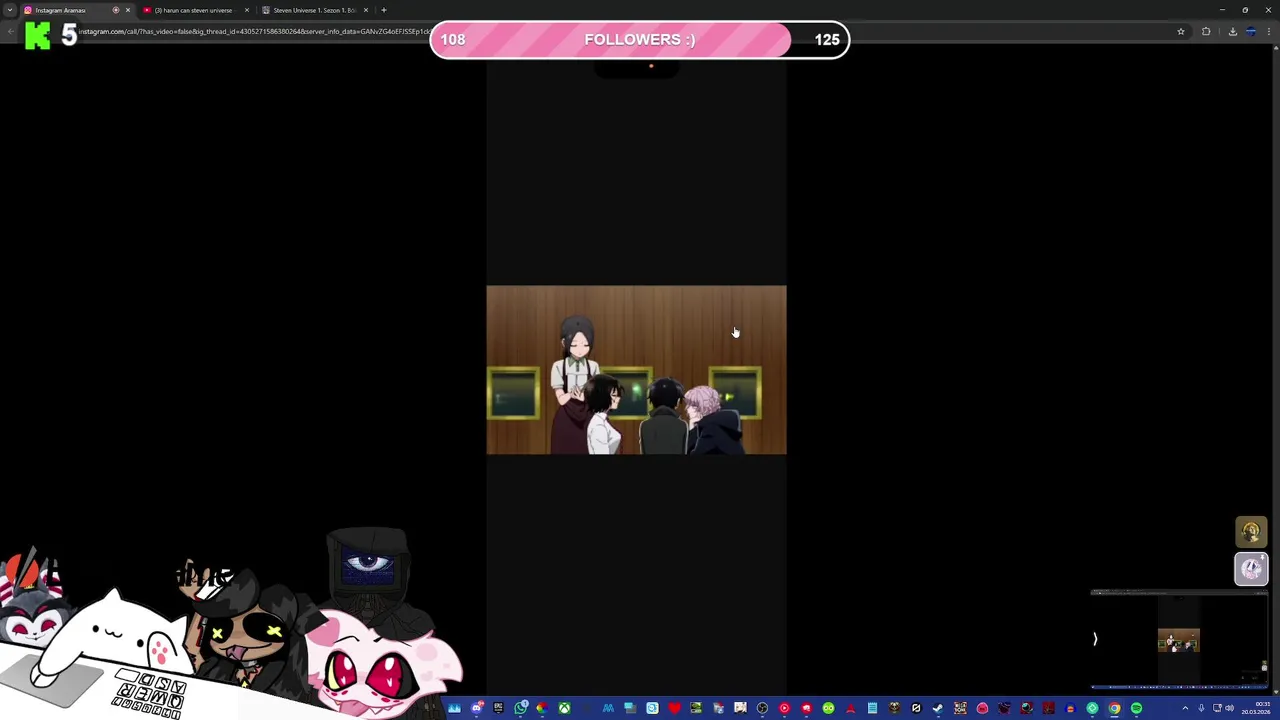The width and height of the screenshot is (1280, 720).
Task: Open the QR-pattern taskbar icon
Action: [959, 708]
